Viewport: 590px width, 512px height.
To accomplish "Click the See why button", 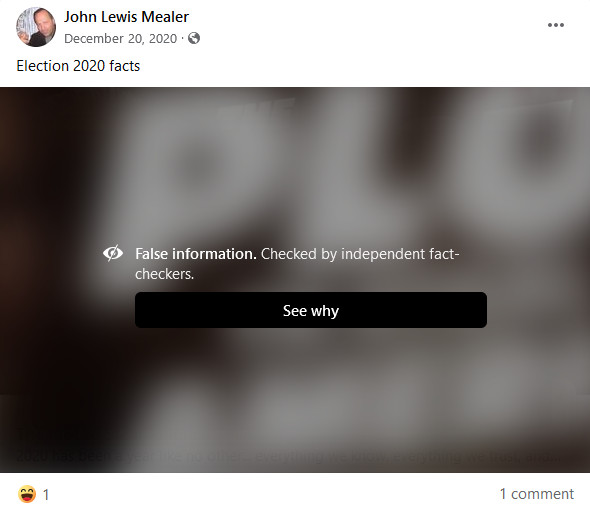I will (x=311, y=310).
